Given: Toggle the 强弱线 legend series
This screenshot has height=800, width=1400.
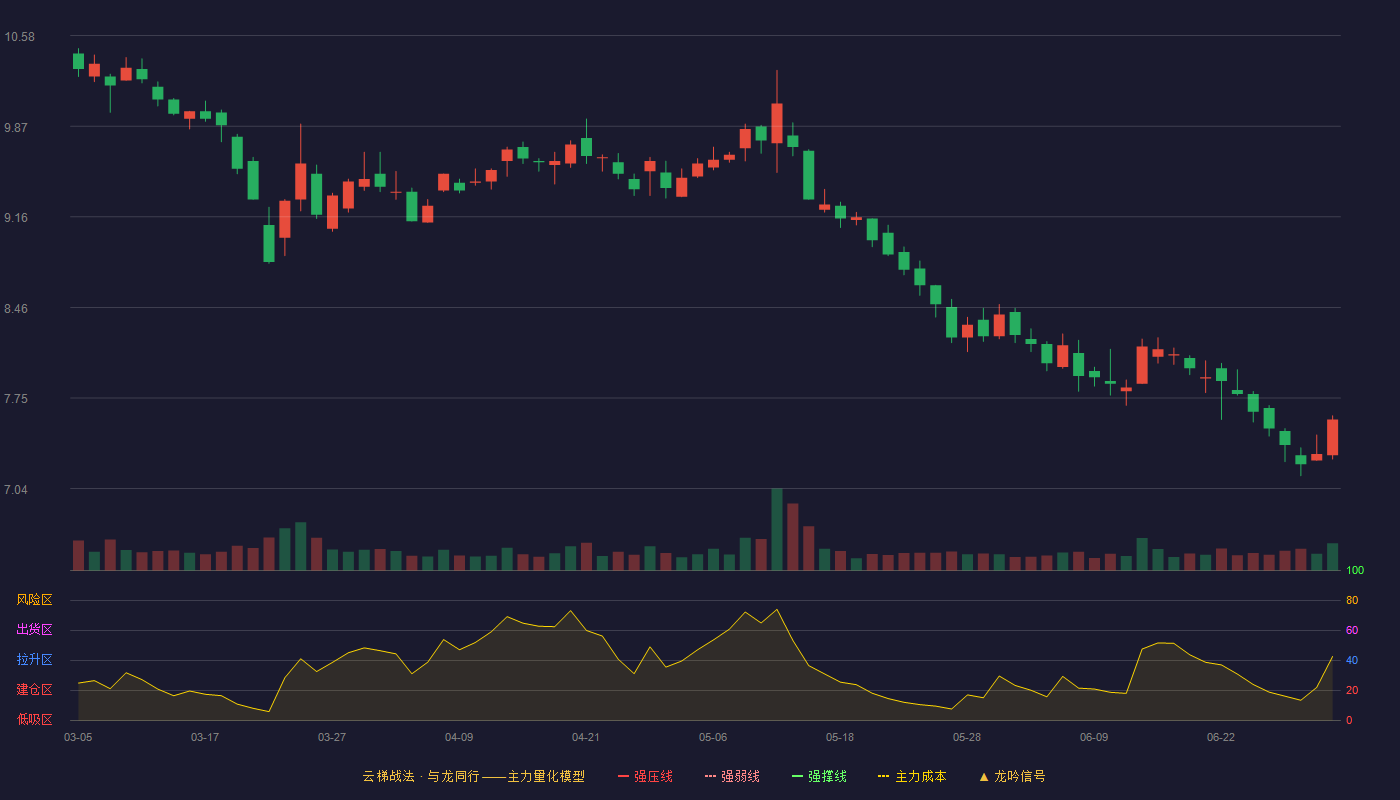Looking at the screenshot, I should click(732, 776).
